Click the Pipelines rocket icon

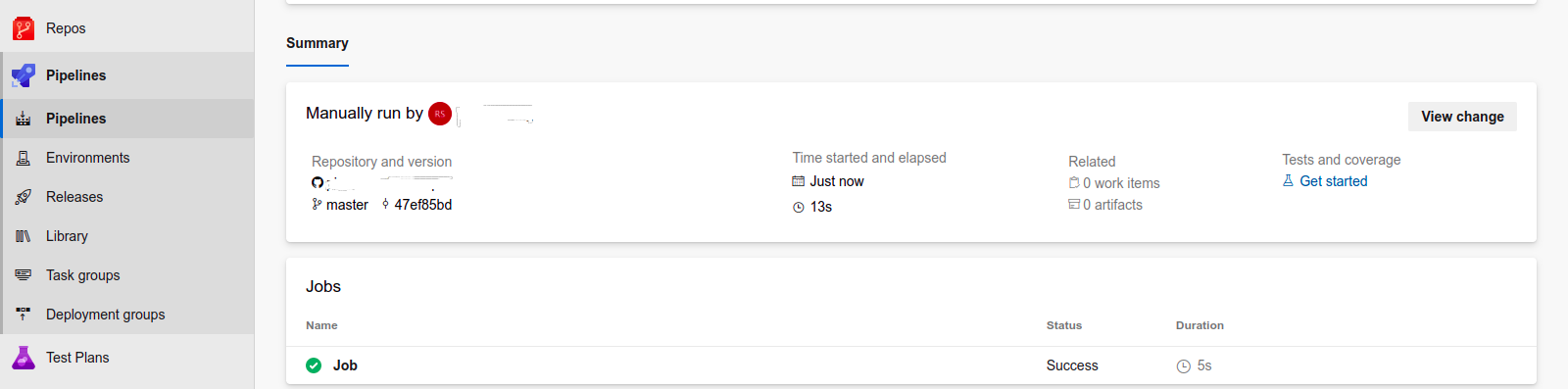coord(24,75)
